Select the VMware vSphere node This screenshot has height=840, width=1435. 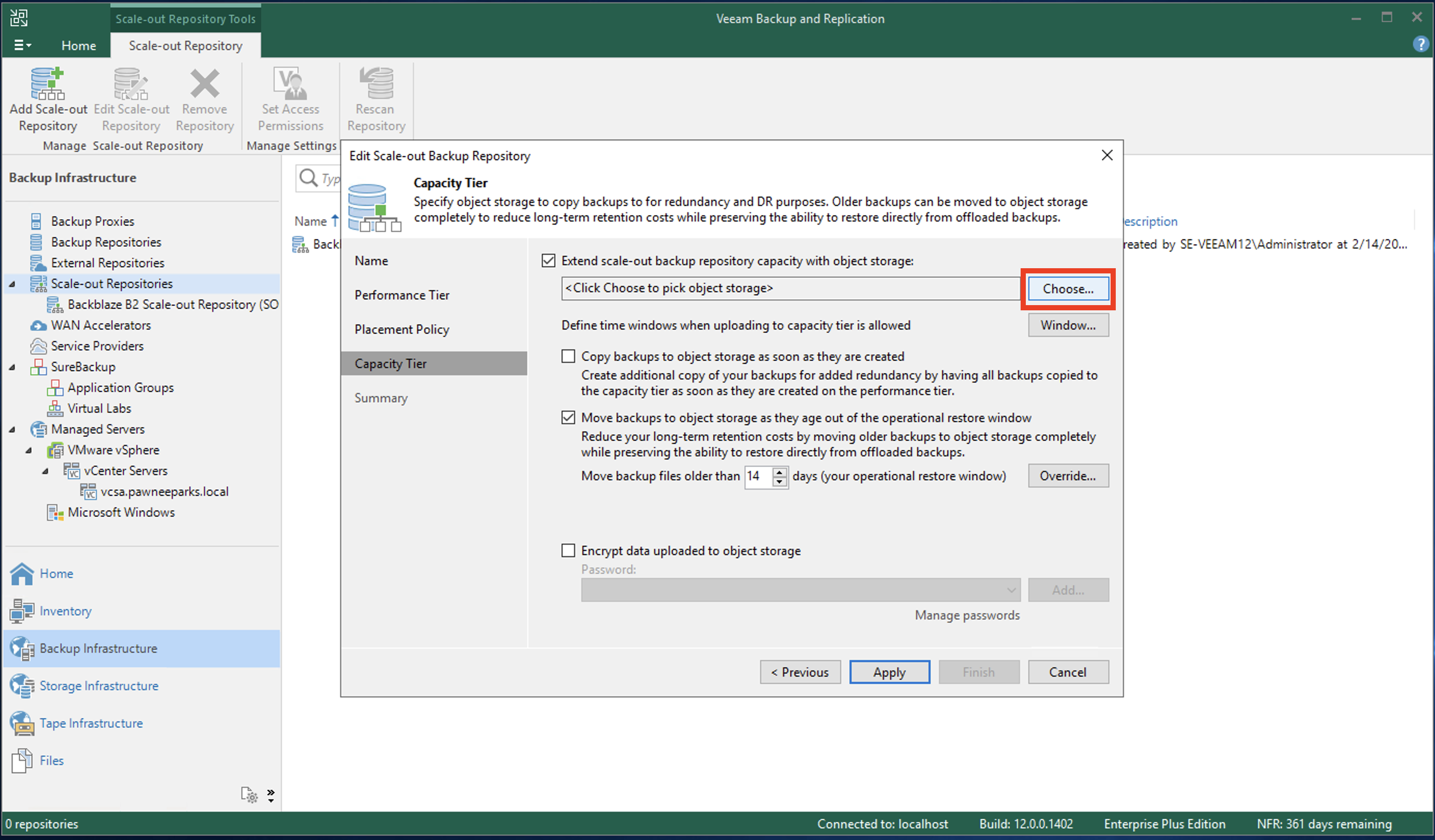(x=113, y=450)
